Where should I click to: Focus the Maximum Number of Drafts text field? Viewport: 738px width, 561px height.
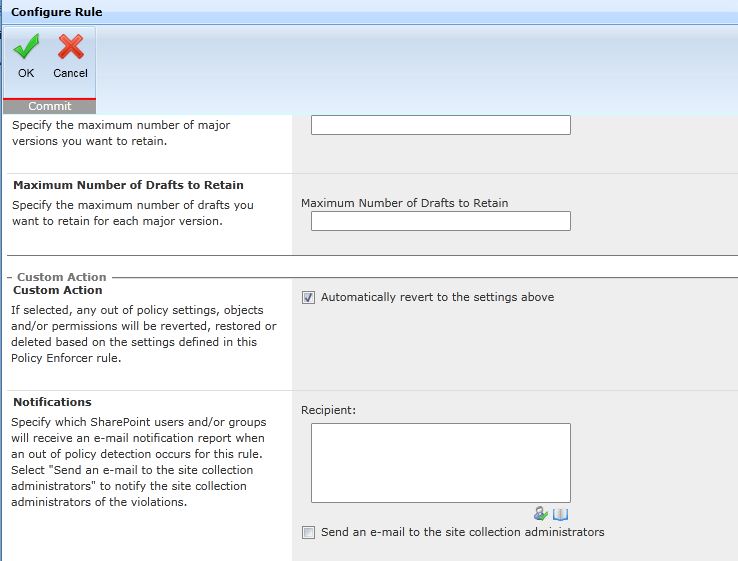coord(440,221)
